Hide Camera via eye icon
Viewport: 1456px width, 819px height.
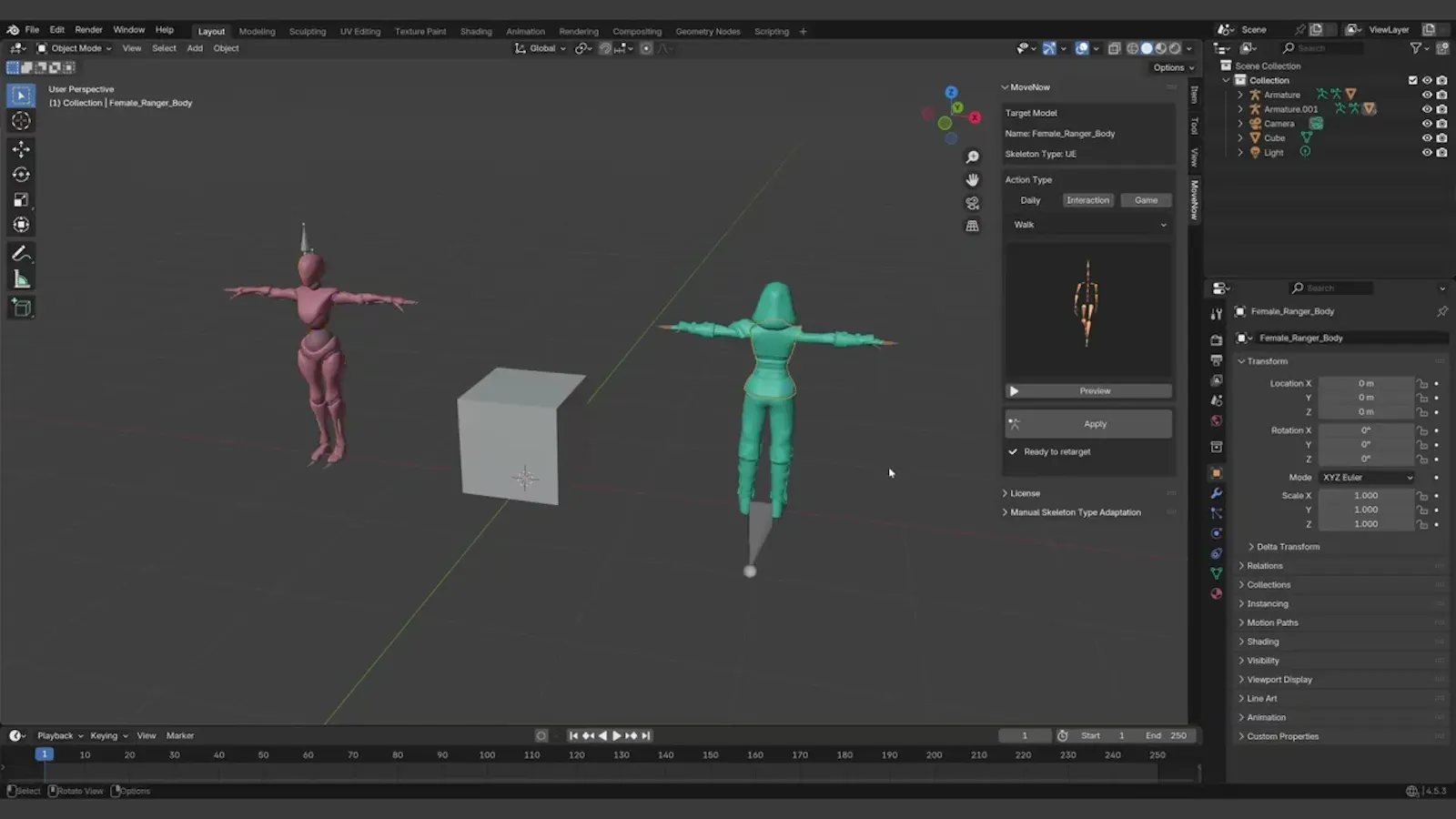(x=1427, y=124)
